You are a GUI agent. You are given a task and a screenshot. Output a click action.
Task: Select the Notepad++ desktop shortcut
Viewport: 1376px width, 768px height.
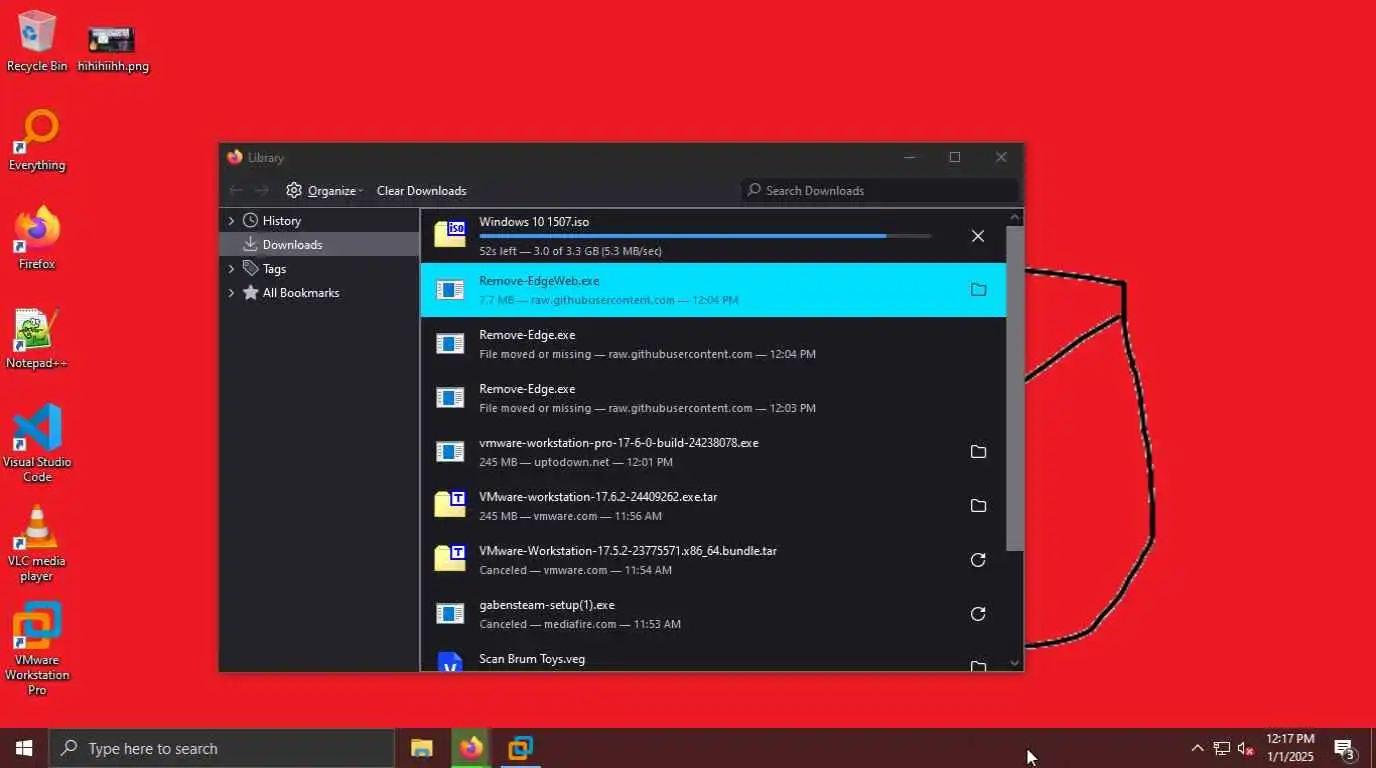click(x=37, y=338)
